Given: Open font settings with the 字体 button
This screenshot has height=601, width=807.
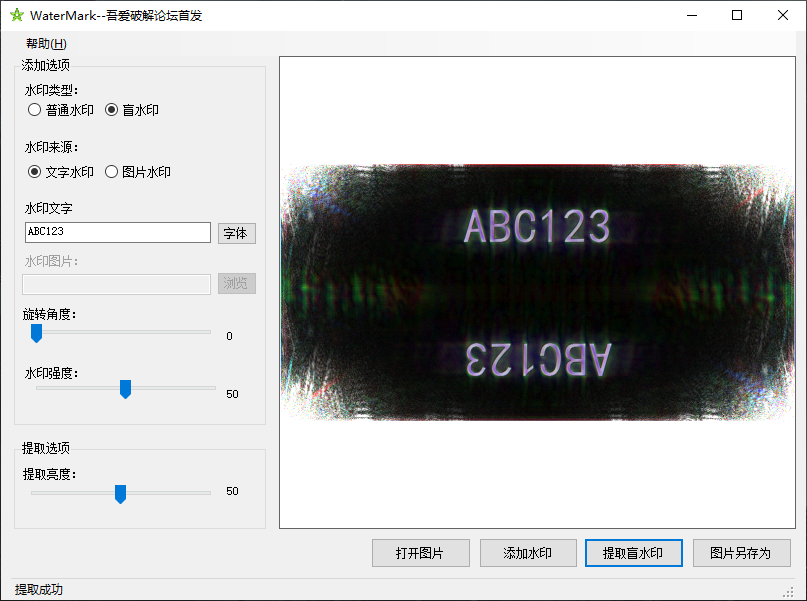Looking at the screenshot, I should [x=236, y=233].
